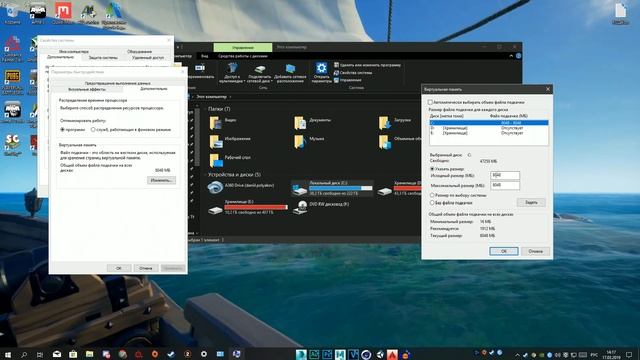Switch to 'Дополнительно' tab in Performance Options
Viewport: 640px width, 360px height.
(x=153, y=89)
